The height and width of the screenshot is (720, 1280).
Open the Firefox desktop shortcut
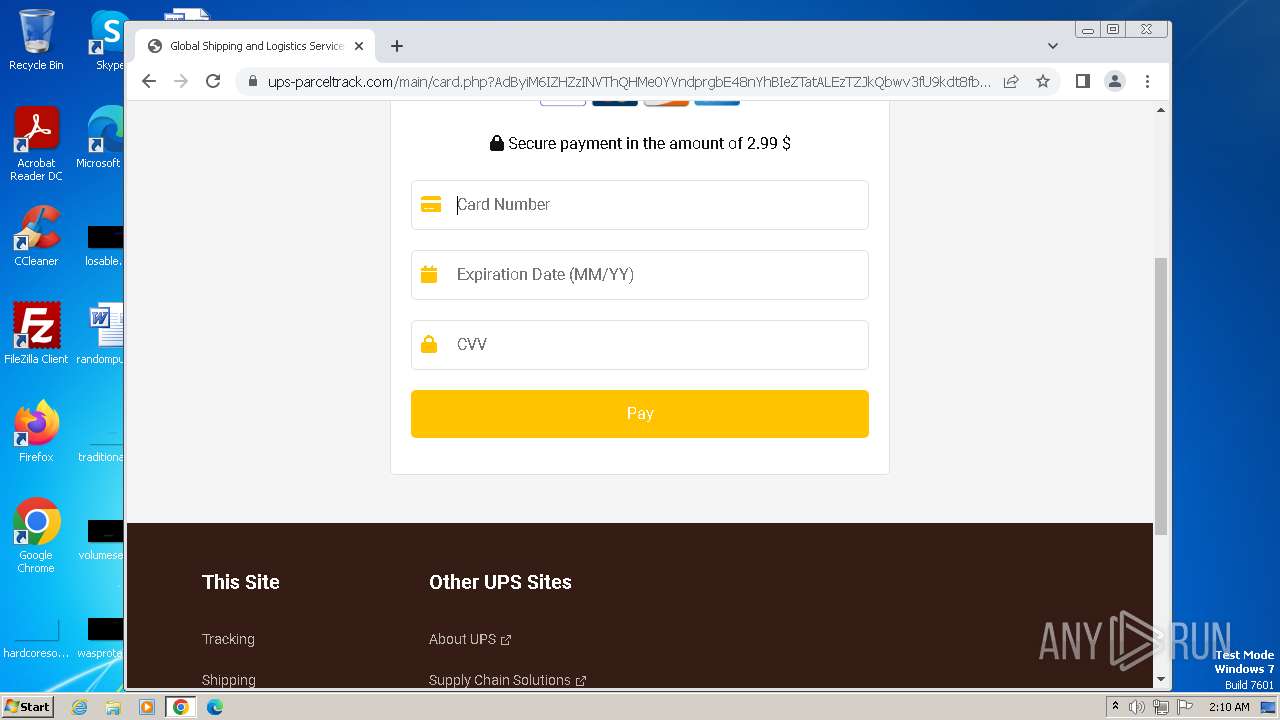(x=36, y=432)
